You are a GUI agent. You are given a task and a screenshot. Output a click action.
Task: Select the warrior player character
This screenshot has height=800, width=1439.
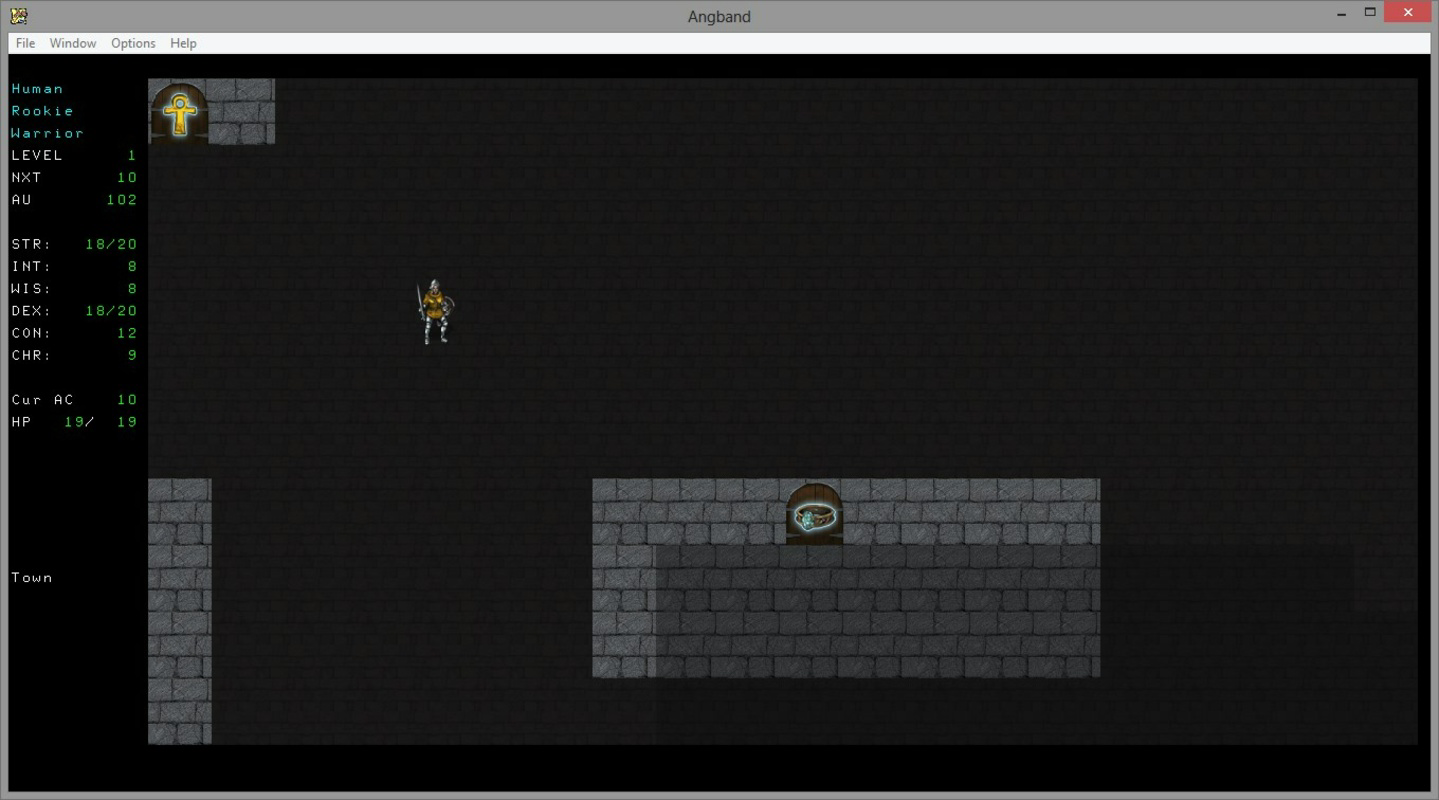tap(434, 312)
